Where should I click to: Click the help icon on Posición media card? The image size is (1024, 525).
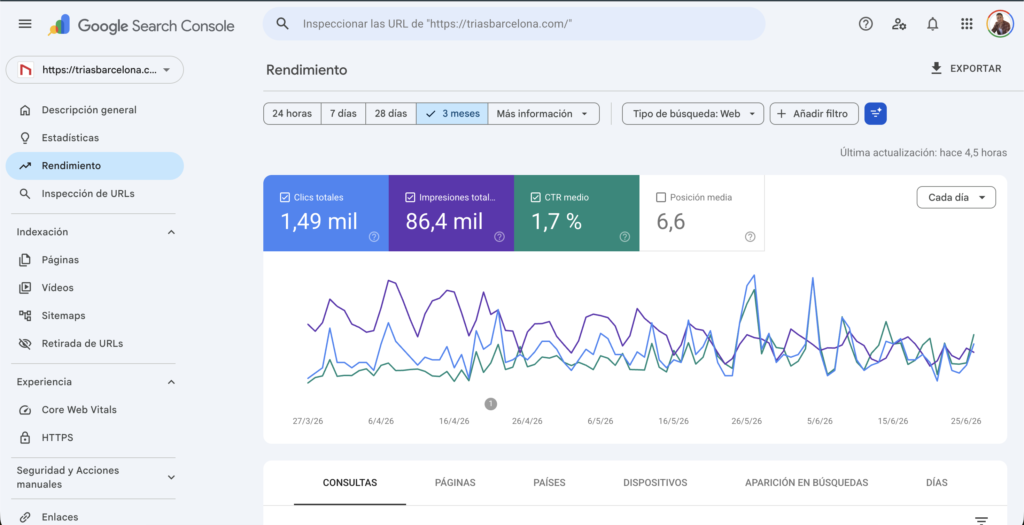[750, 236]
